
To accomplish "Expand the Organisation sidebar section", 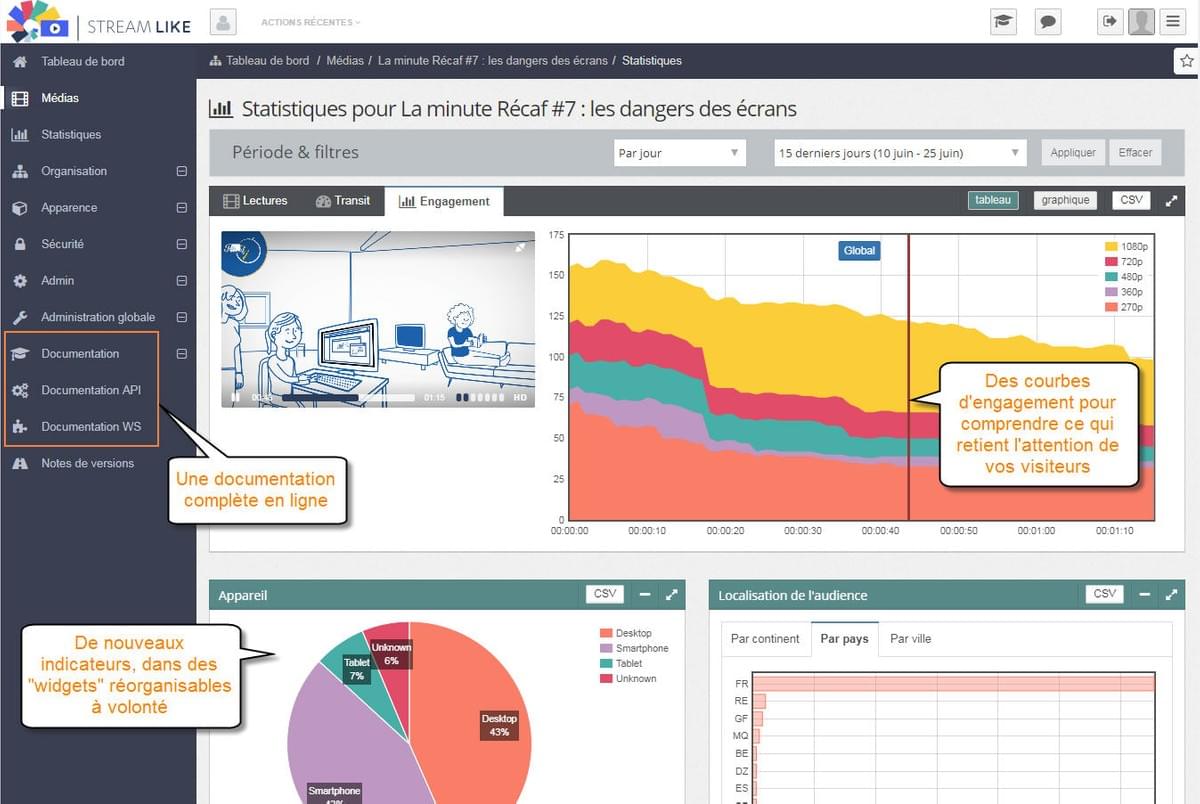I will point(181,171).
